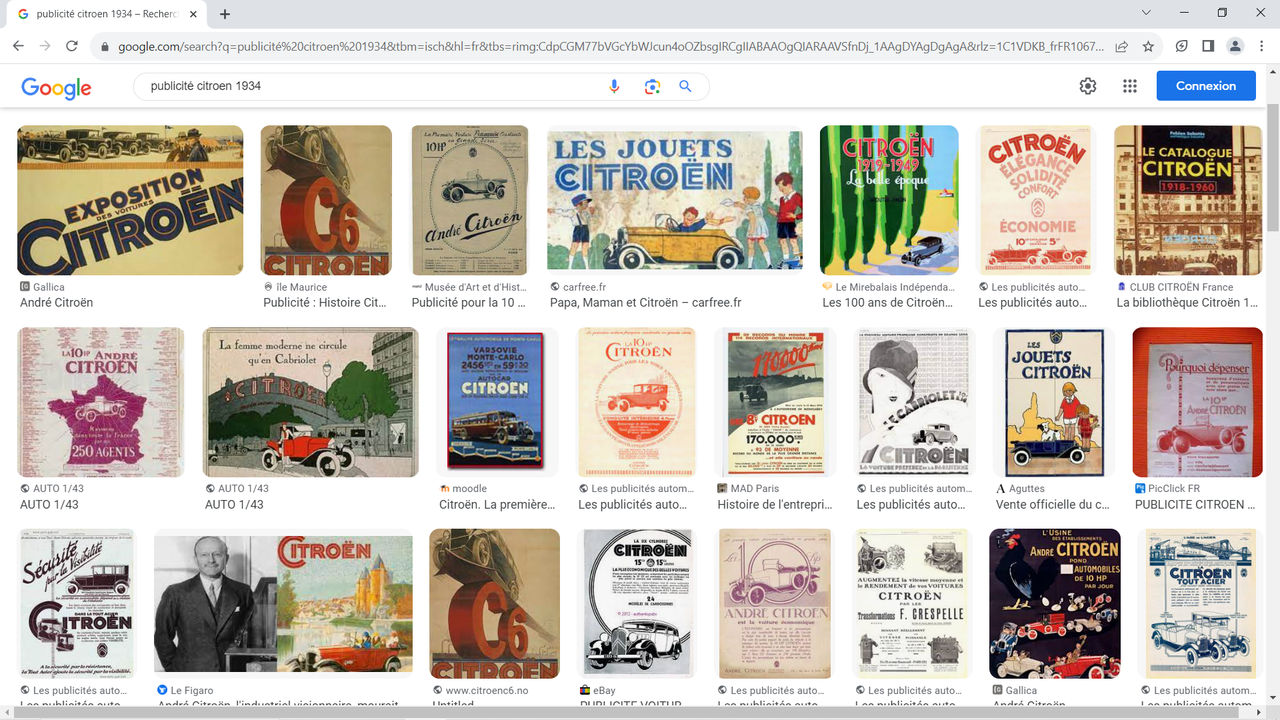
Task: Open the 'Histoire de l'entrepri...' result title
Action: pyautogui.click(x=773, y=505)
